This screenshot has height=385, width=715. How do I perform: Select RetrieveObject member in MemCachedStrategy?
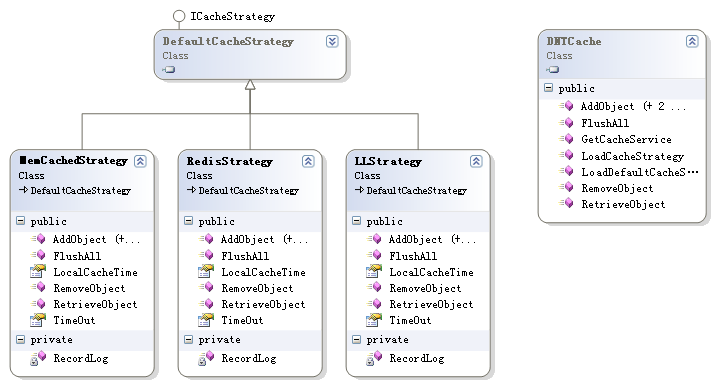[95, 305]
